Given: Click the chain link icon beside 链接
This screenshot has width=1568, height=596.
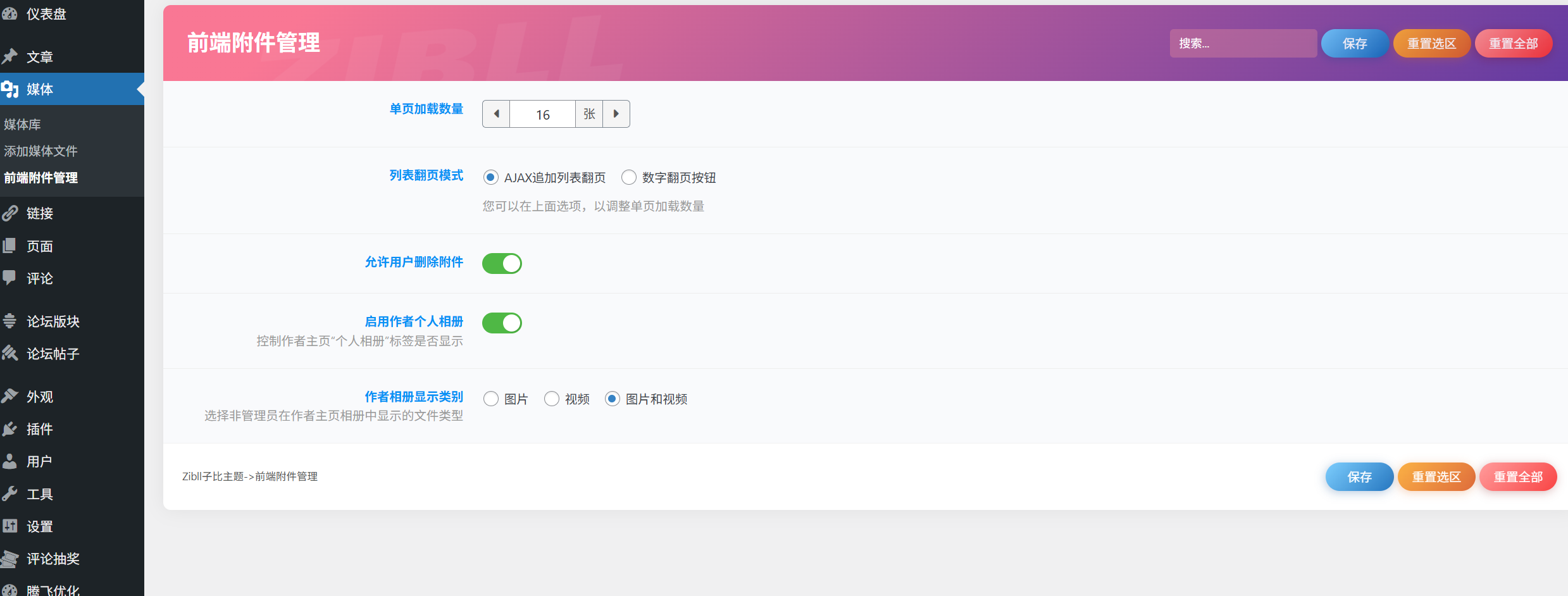Looking at the screenshot, I should click(9, 213).
